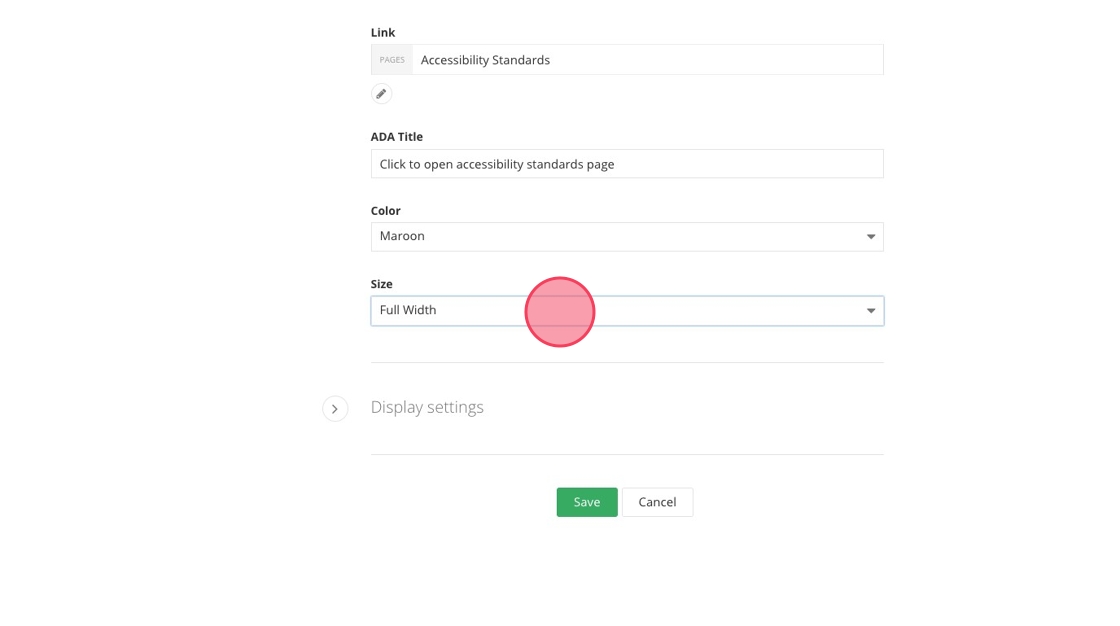
Task: Click the PAGES tag in Link field
Action: tap(392, 60)
